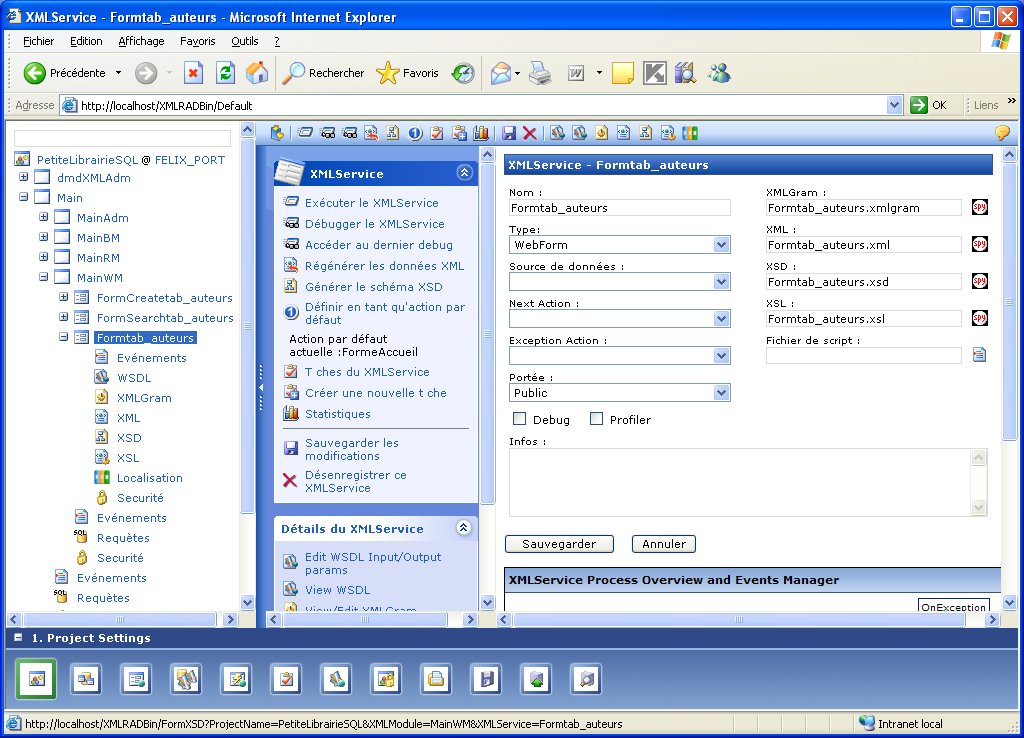Image resolution: width=1024 pixels, height=738 pixels.
Task: Collapse the XMLService panel chevron
Action: click(464, 173)
